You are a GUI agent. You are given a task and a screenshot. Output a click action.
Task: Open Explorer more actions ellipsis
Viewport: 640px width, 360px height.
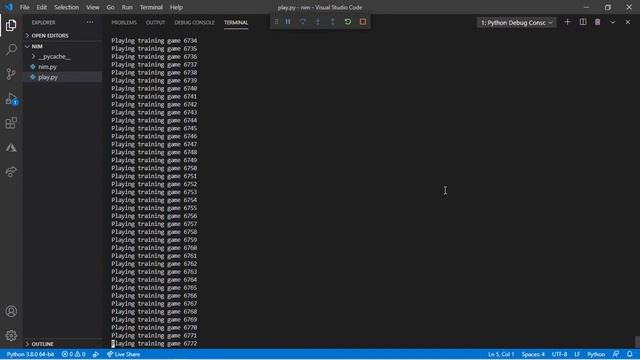90,22
